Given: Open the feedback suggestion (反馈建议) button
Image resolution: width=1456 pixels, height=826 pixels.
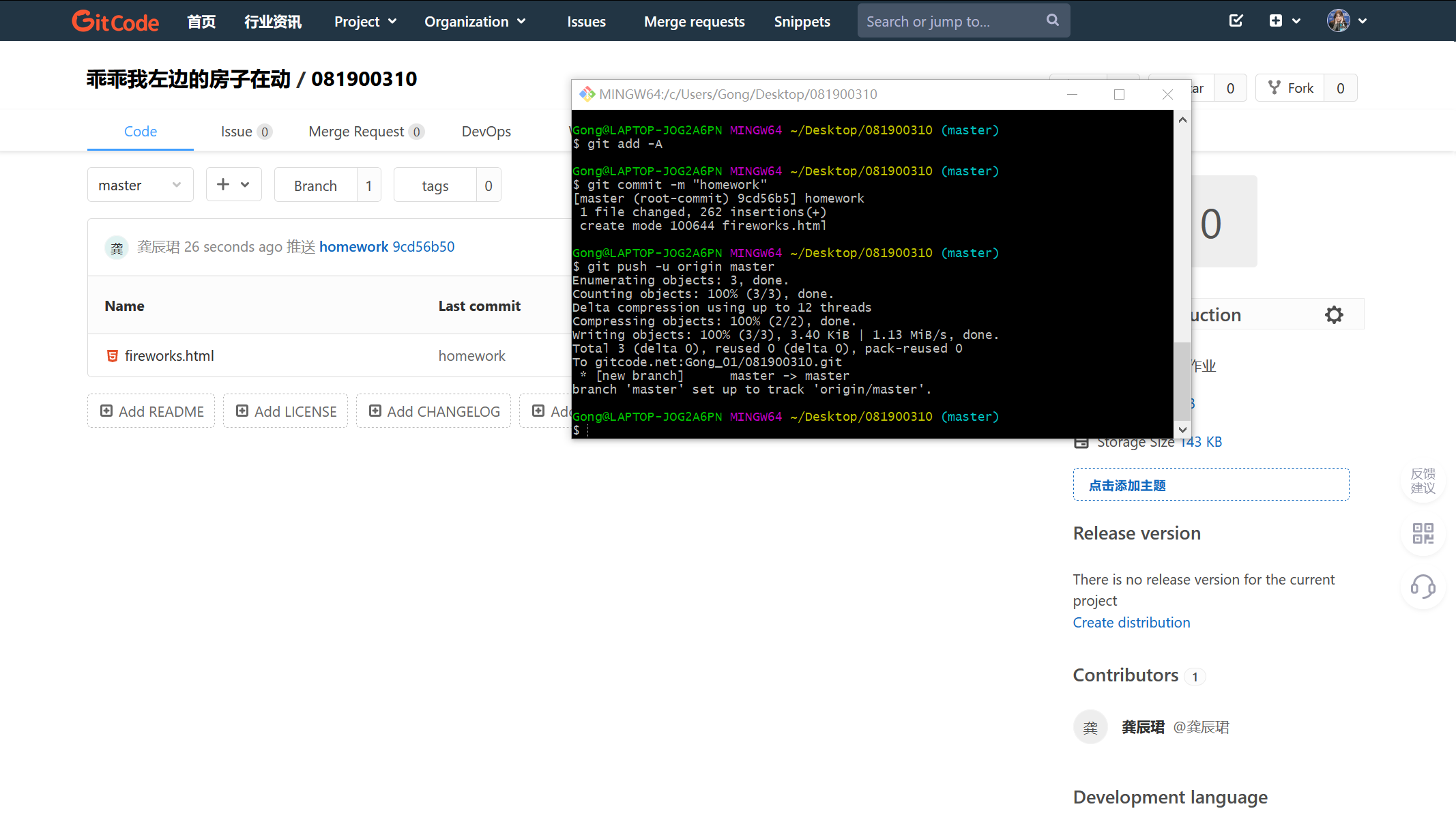Looking at the screenshot, I should [1423, 480].
